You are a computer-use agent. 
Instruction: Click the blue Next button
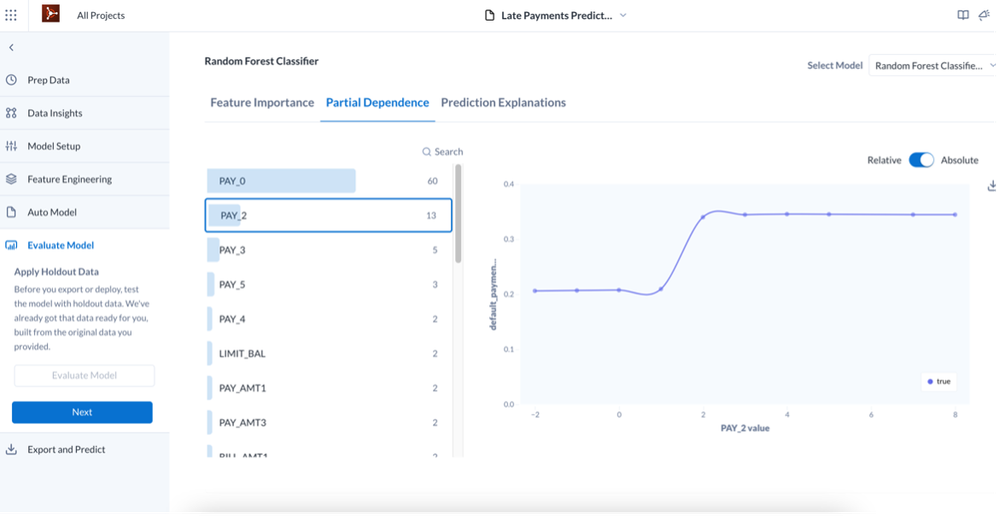(82, 412)
